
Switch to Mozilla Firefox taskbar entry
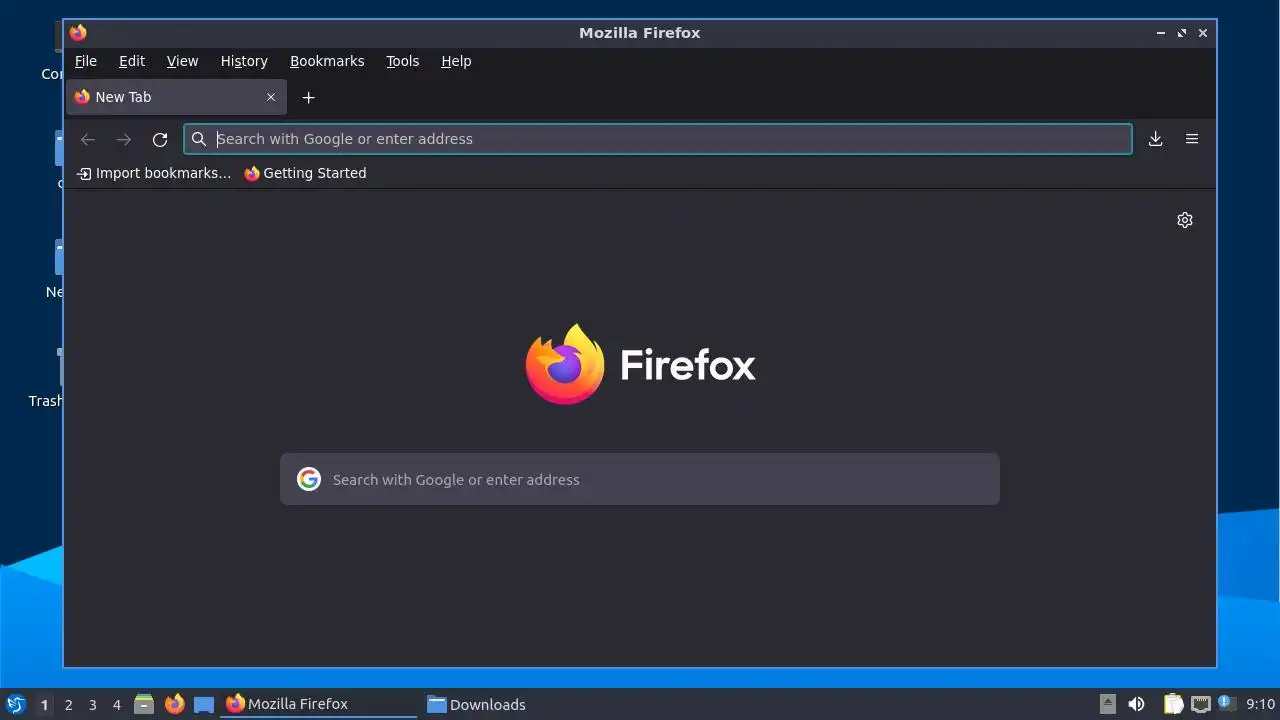point(319,704)
